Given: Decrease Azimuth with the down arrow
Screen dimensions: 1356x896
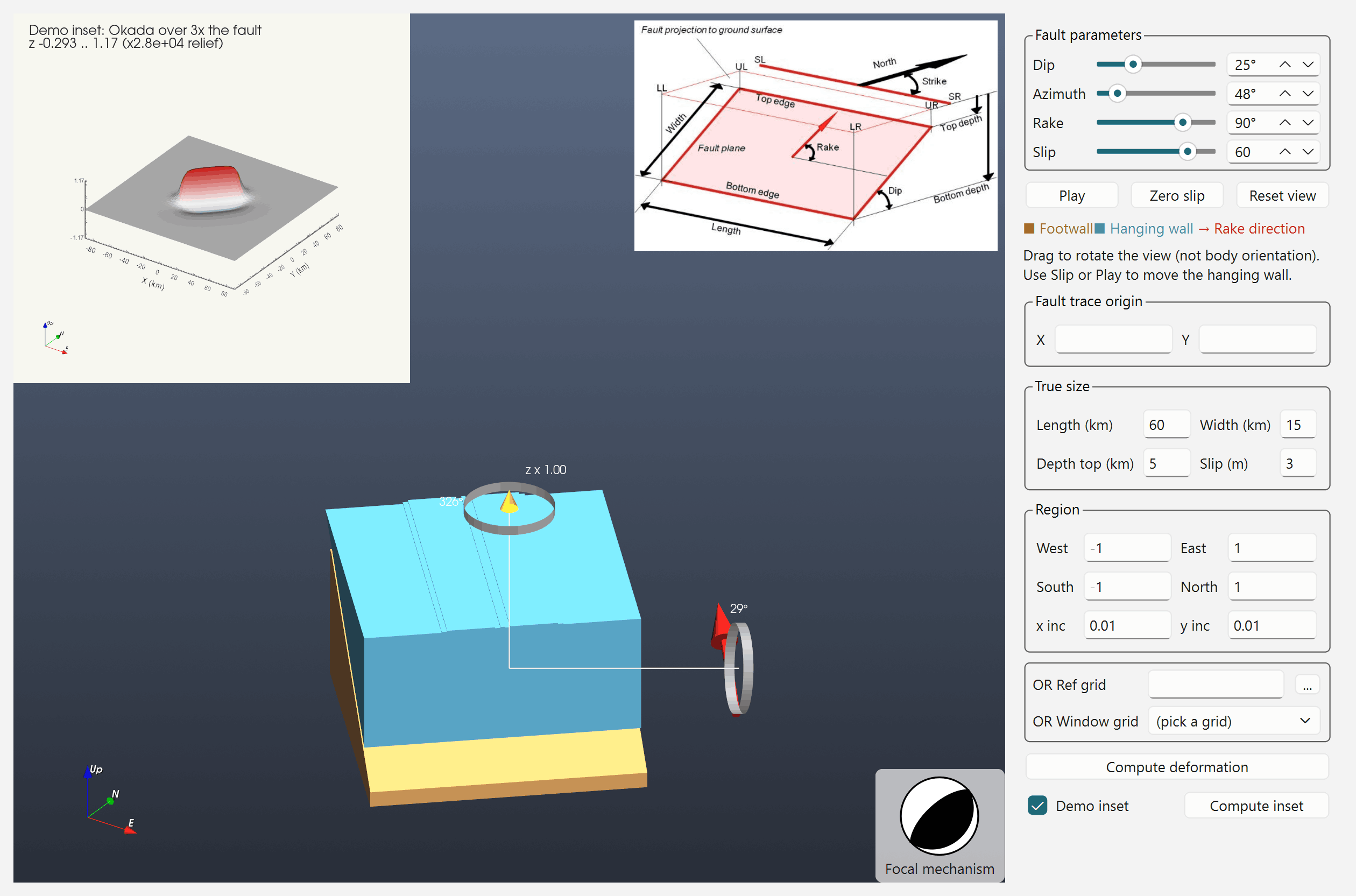Looking at the screenshot, I should click(x=1308, y=94).
